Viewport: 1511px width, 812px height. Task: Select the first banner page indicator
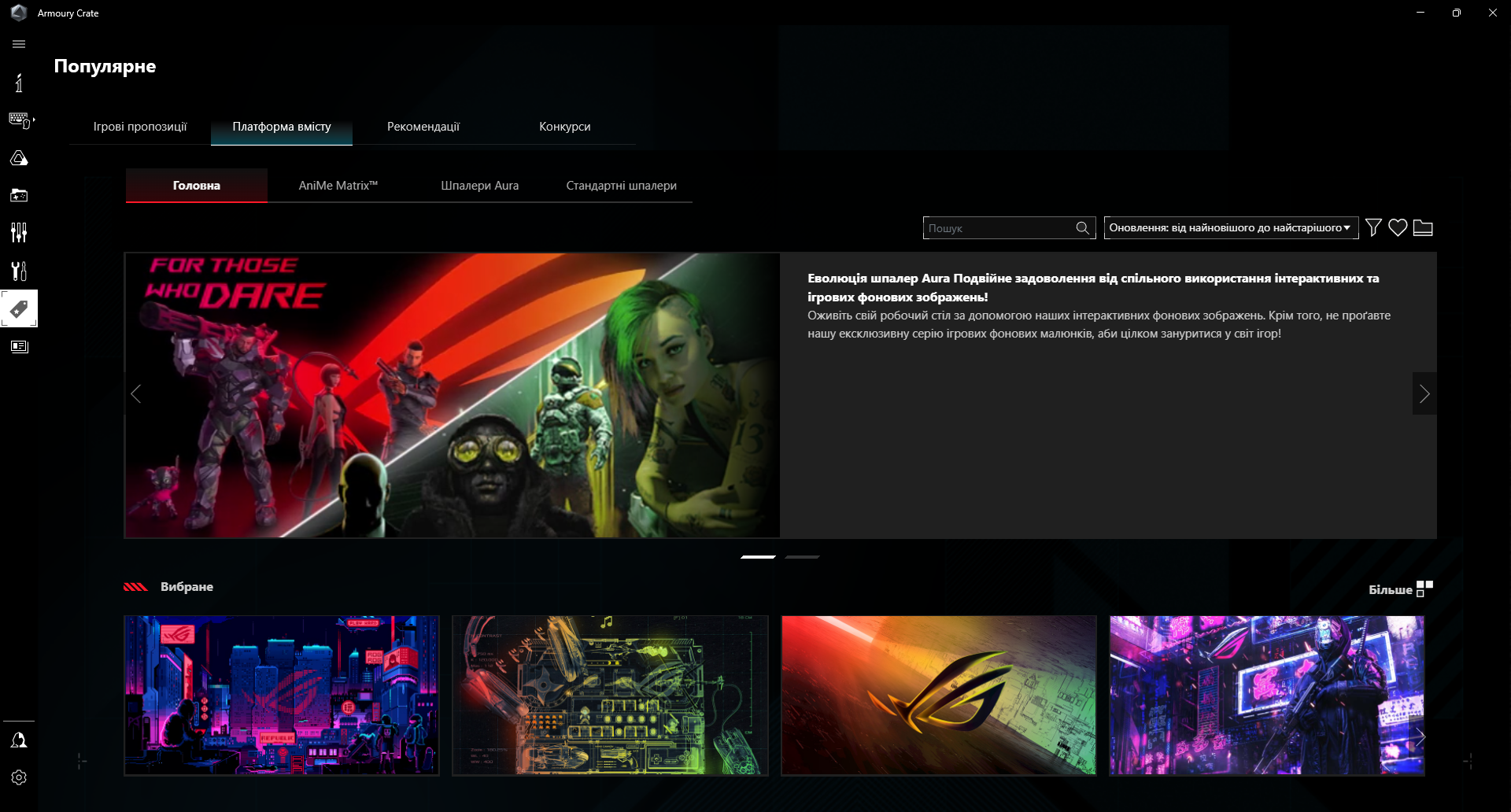[758, 557]
